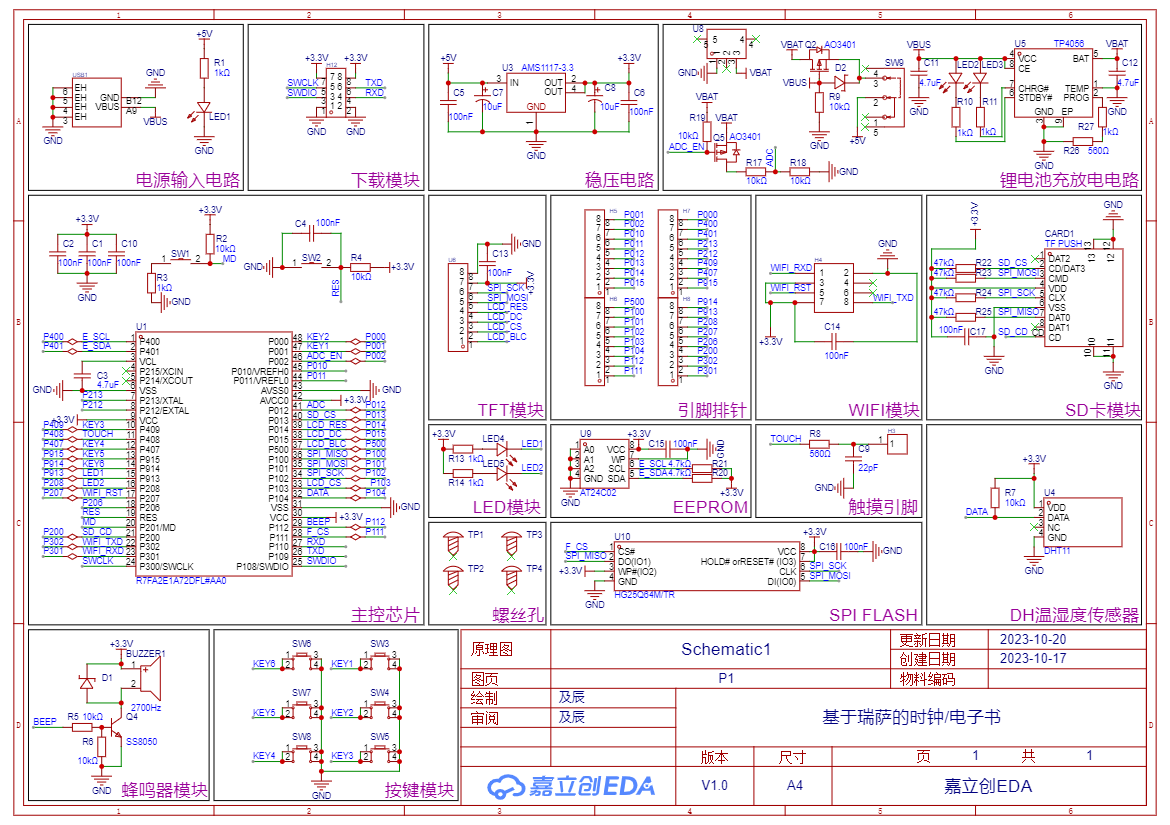
Task: Click the 锂电池充放电电路 section title
Action: point(1069,181)
